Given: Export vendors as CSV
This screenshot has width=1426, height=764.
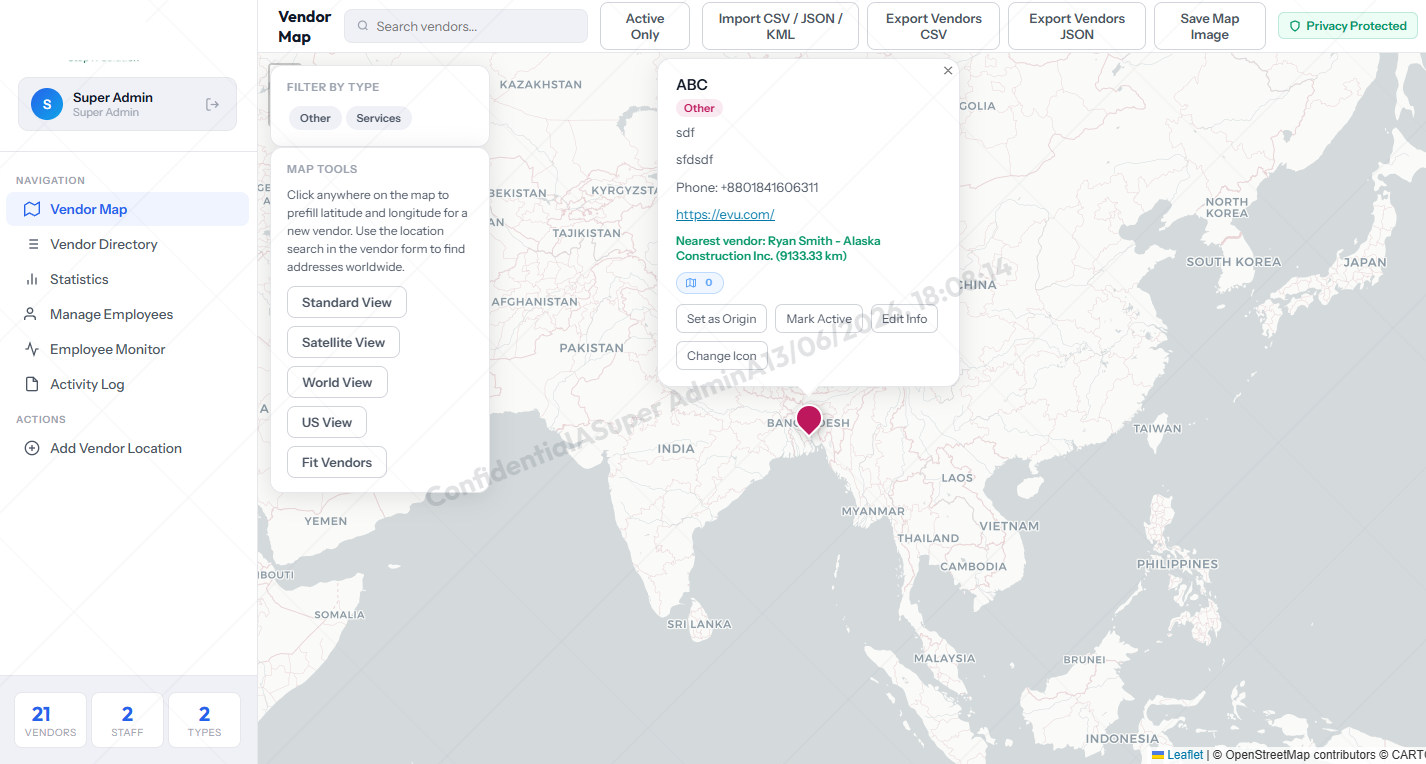Looking at the screenshot, I should (x=934, y=26).
